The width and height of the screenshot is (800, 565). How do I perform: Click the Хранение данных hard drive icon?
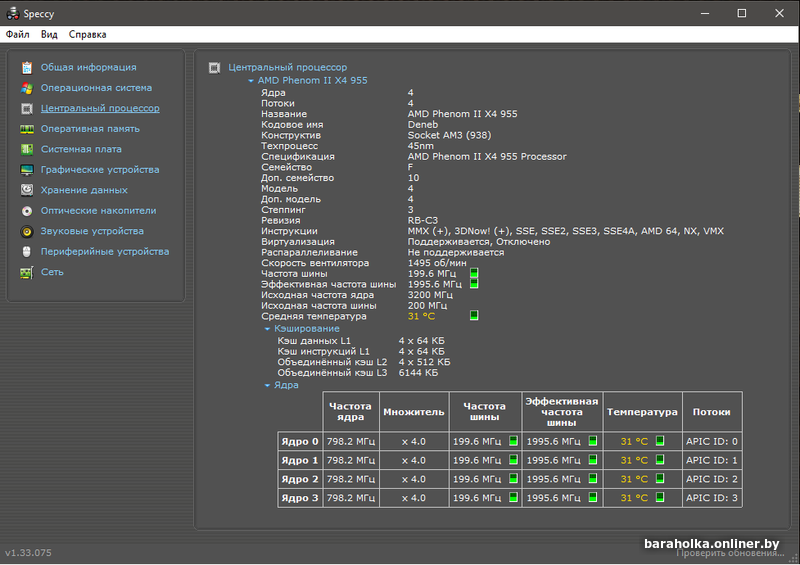tap(27, 190)
